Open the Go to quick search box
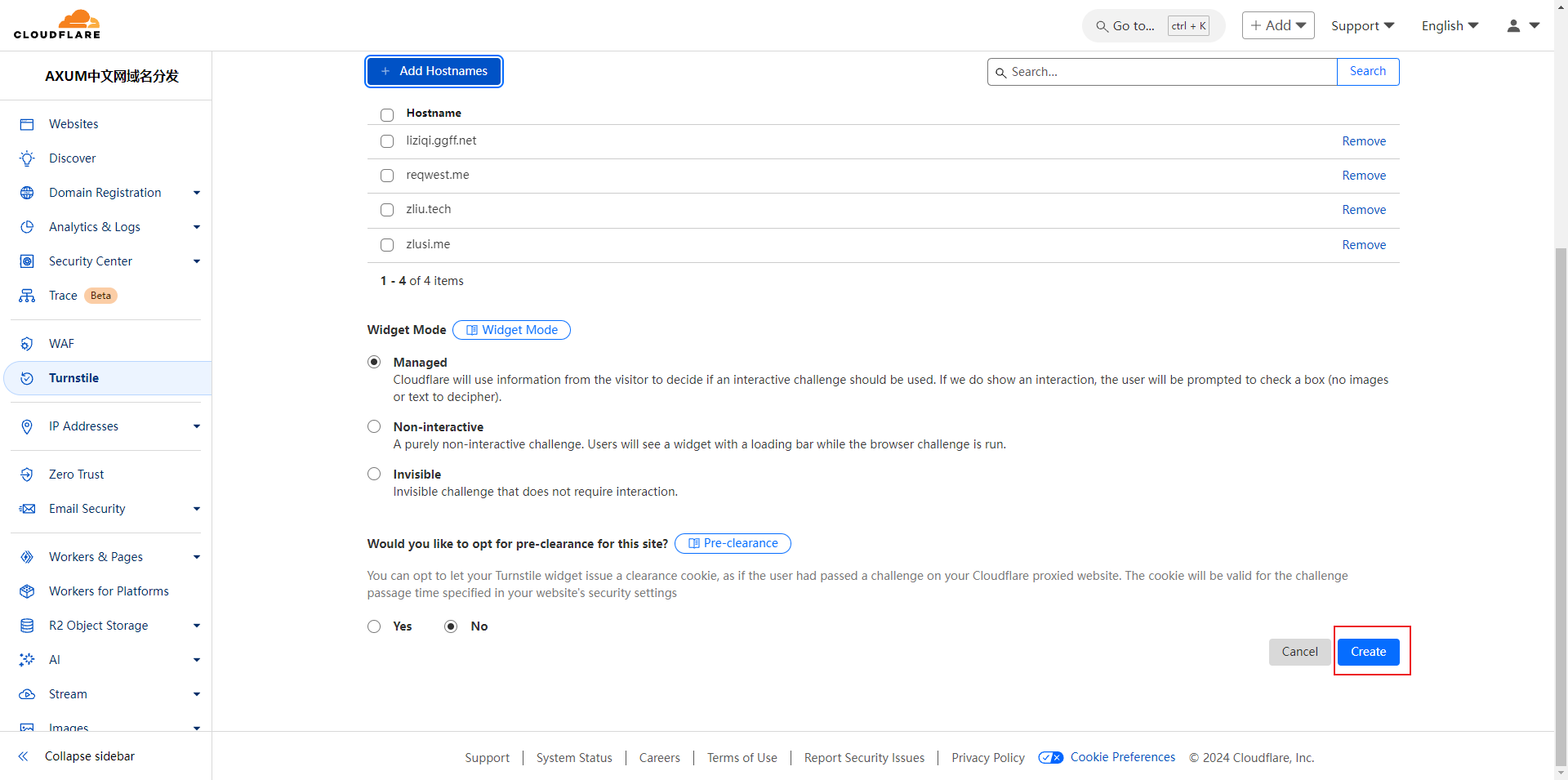Image resolution: width=1568 pixels, height=780 pixels. [x=1153, y=26]
